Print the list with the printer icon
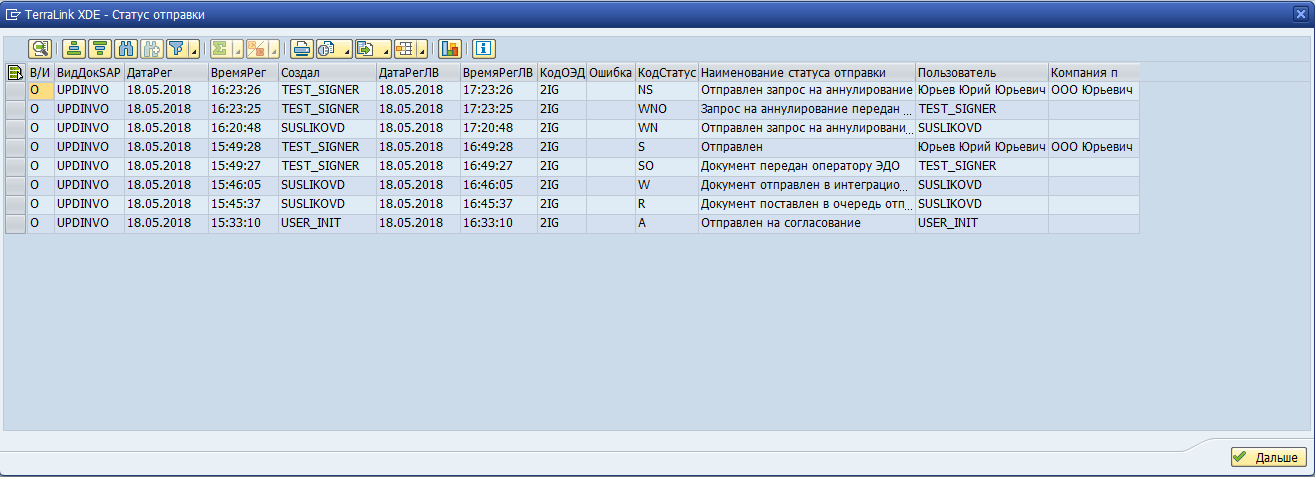The height and width of the screenshot is (477, 1315). [x=301, y=48]
